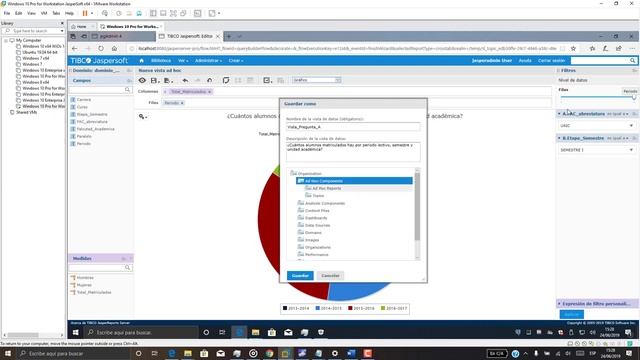The image size is (640, 360).
Task: Click the Ayuda link
Action: coord(525,61)
